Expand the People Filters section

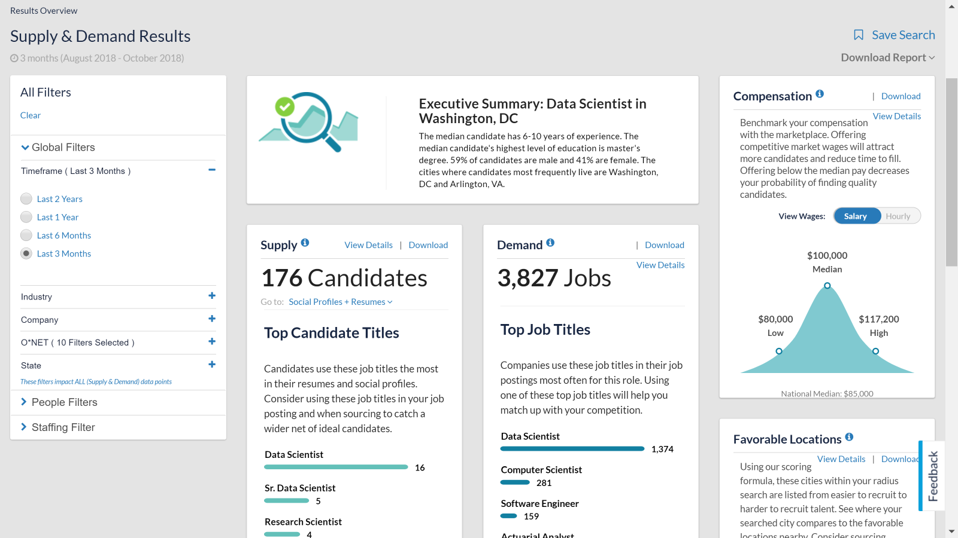[64, 402]
